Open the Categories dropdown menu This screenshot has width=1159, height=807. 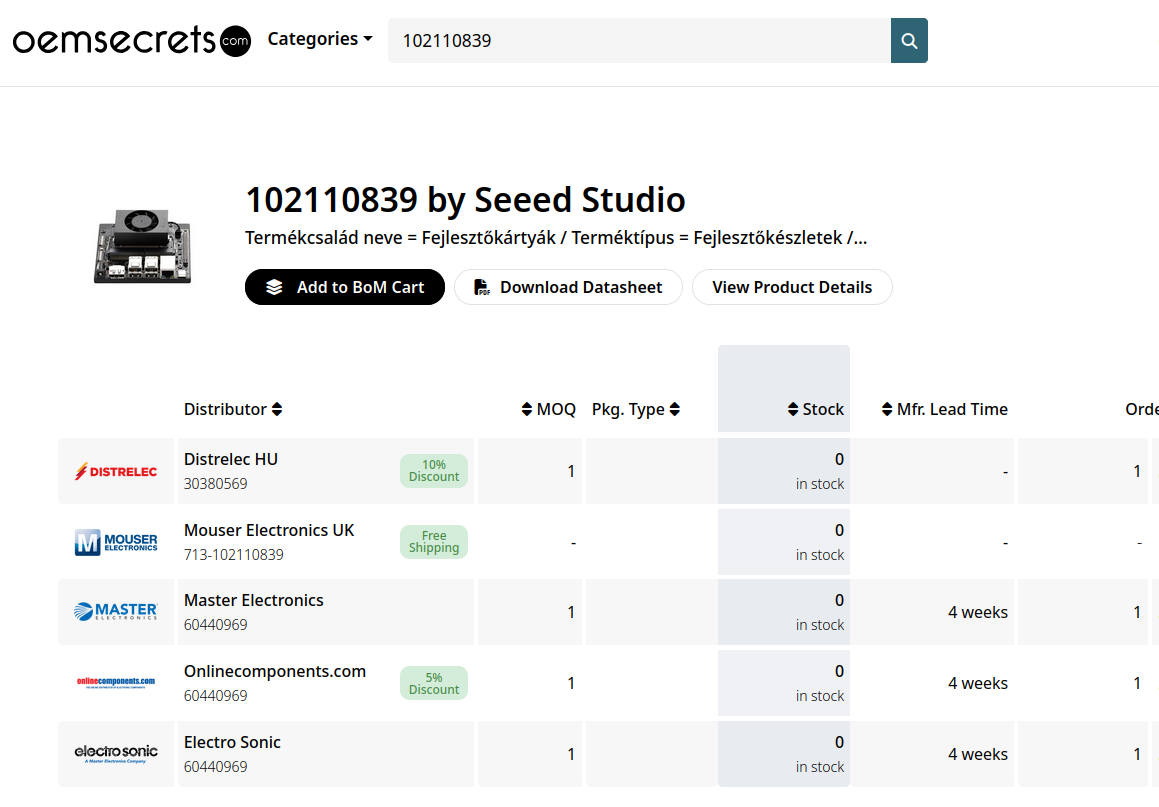pyautogui.click(x=319, y=39)
